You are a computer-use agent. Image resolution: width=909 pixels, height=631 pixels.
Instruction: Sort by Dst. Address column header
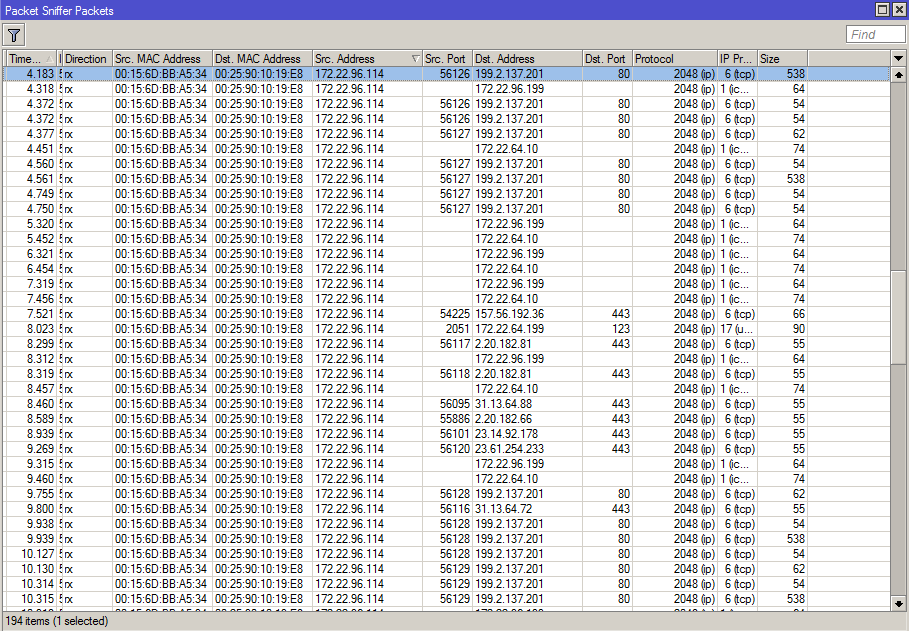(x=528, y=59)
